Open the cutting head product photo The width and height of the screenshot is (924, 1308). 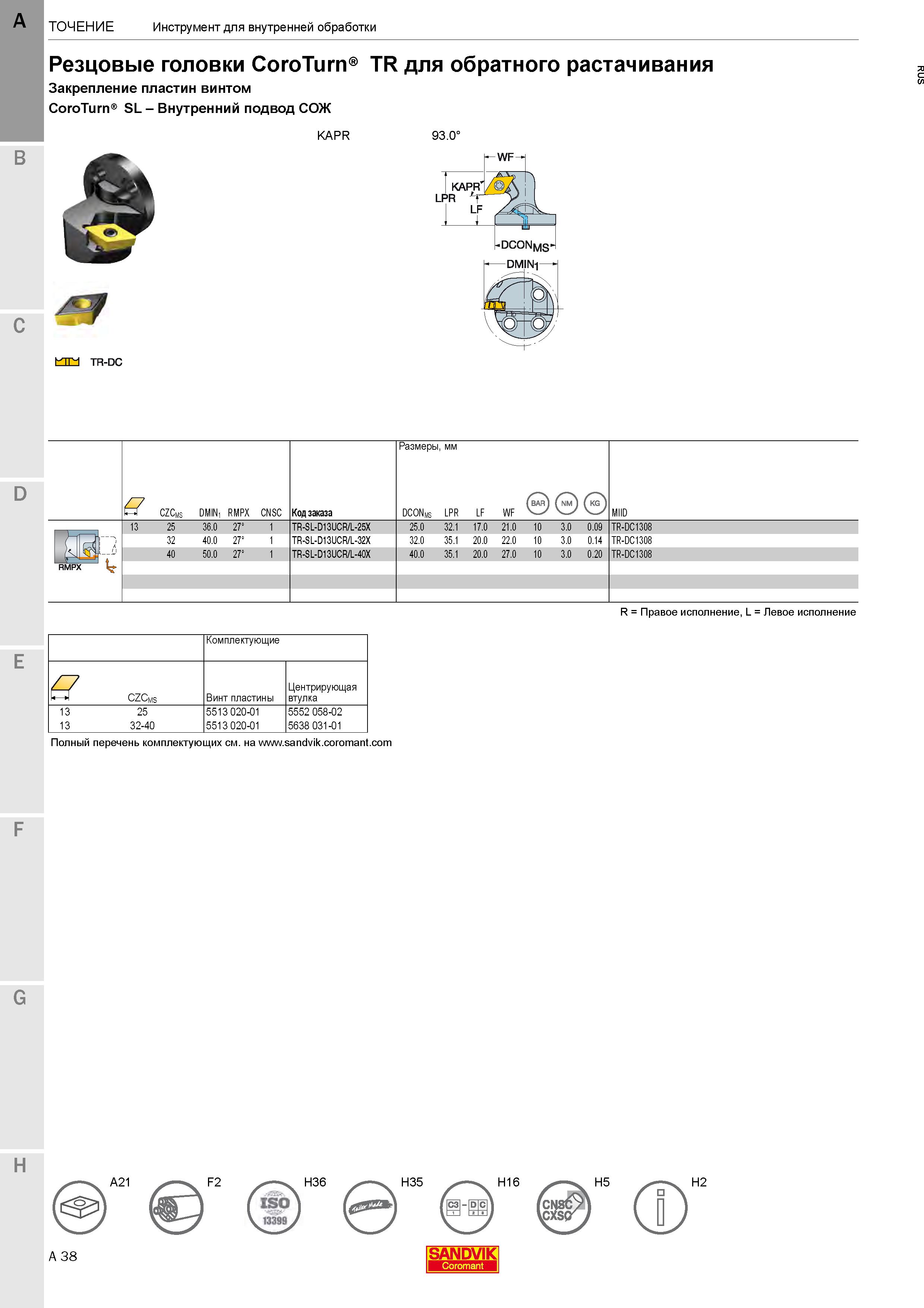click(x=108, y=208)
